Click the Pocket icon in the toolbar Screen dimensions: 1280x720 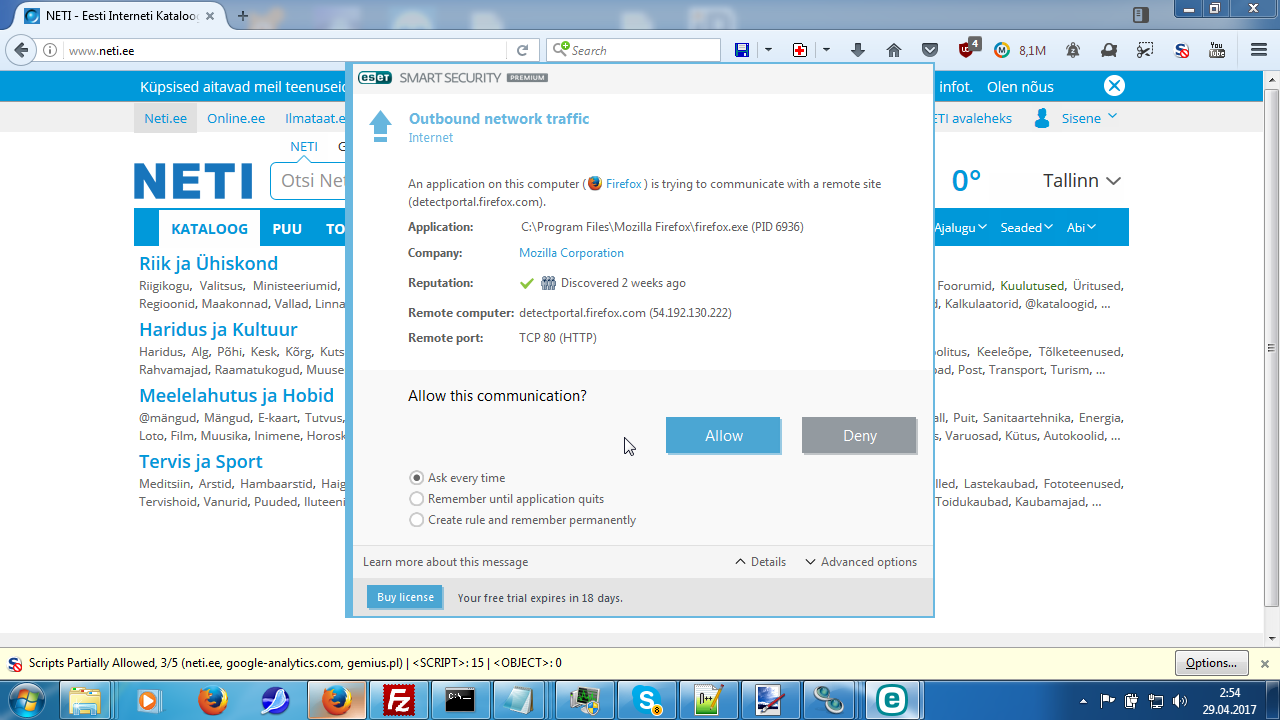(x=930, y=50)
